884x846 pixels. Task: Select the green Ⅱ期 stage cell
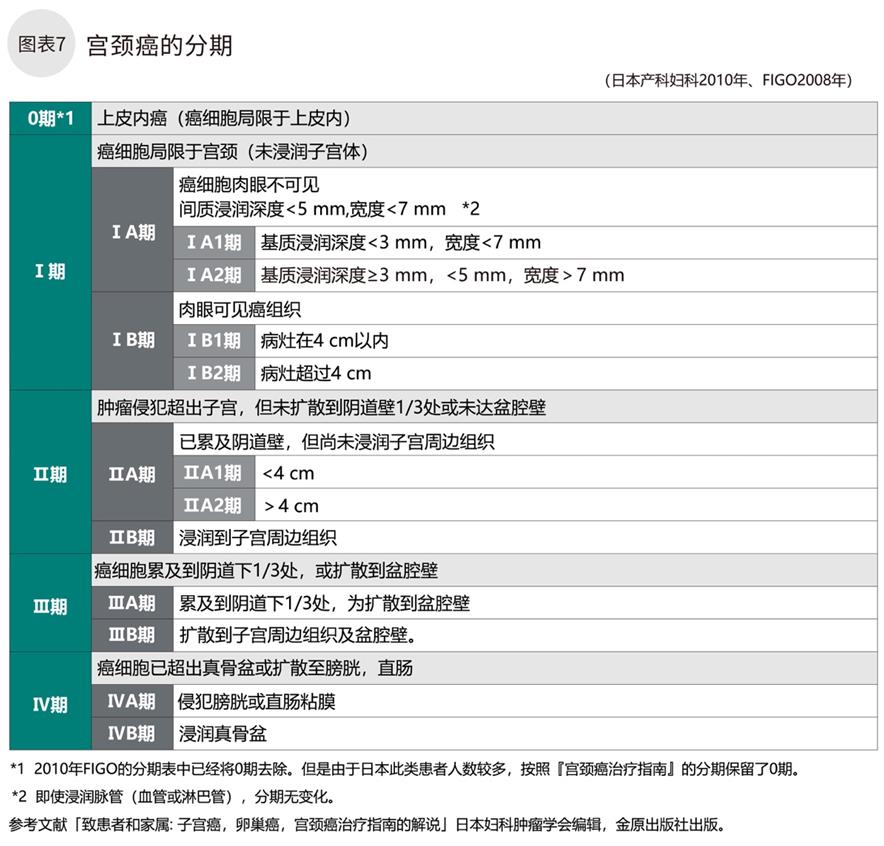50,474
